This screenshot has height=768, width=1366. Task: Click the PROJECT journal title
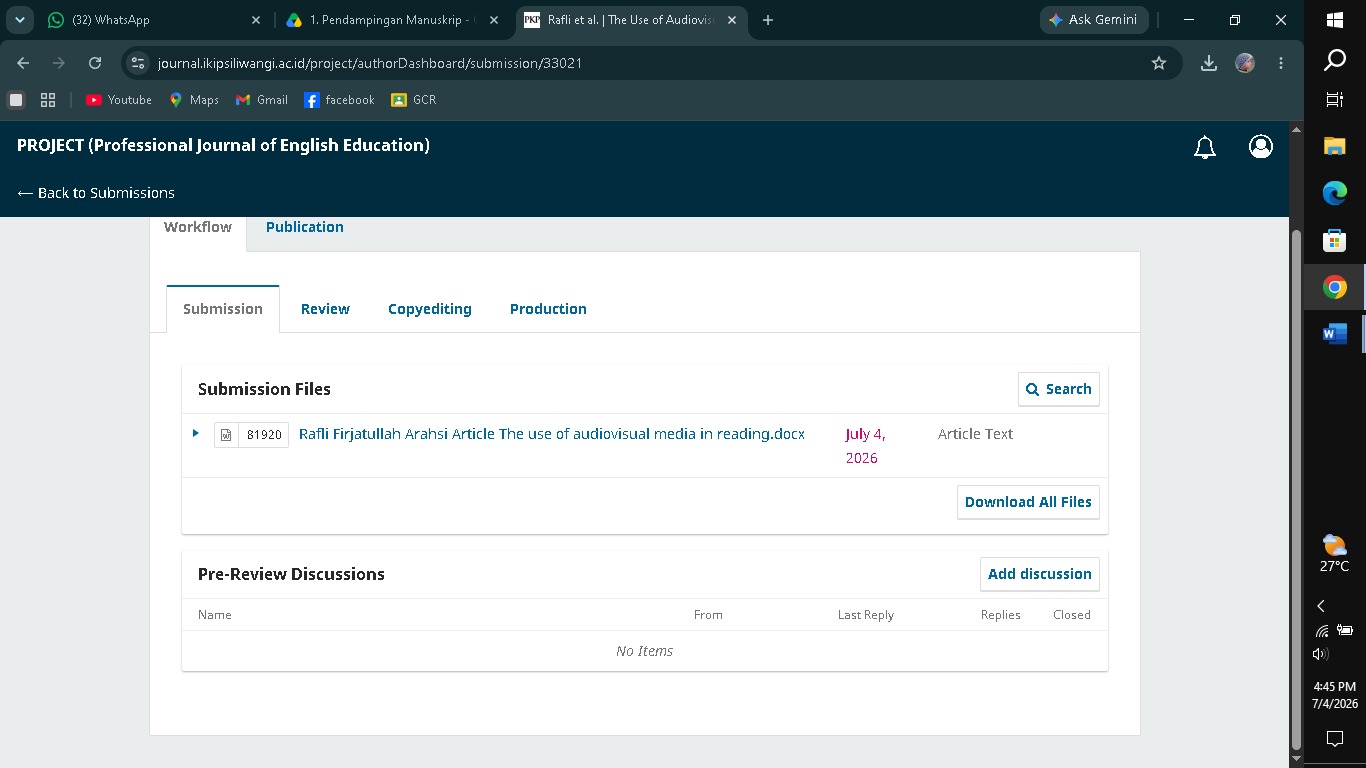224,145
